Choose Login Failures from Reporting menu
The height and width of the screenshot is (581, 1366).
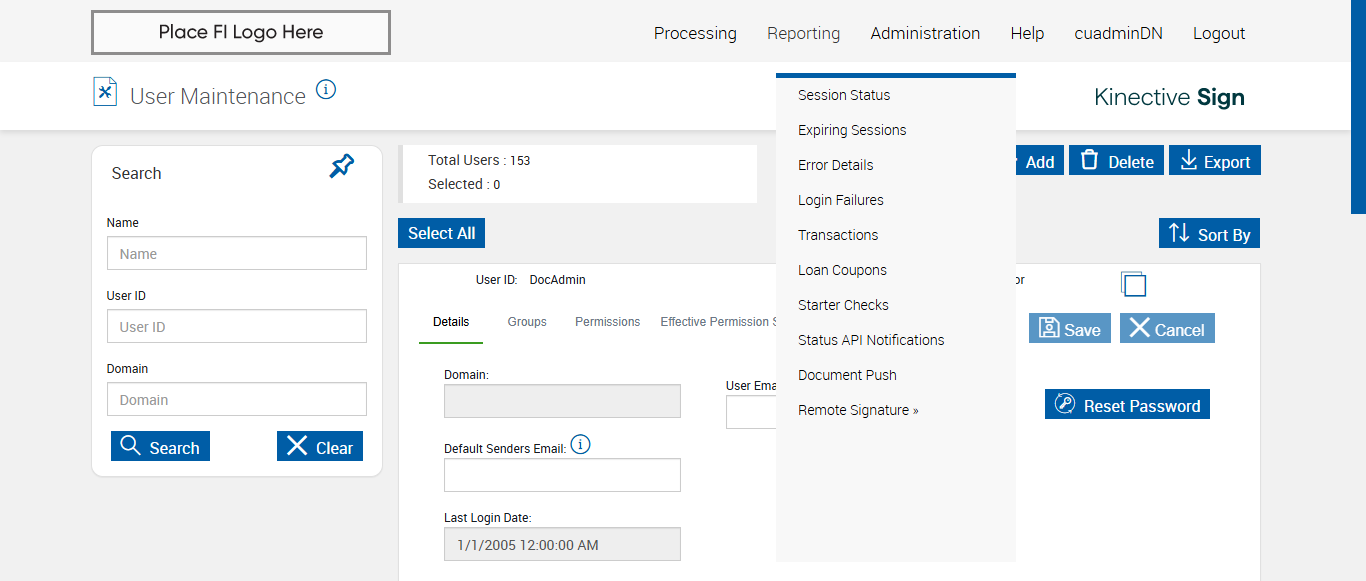(x=840, y=200)
